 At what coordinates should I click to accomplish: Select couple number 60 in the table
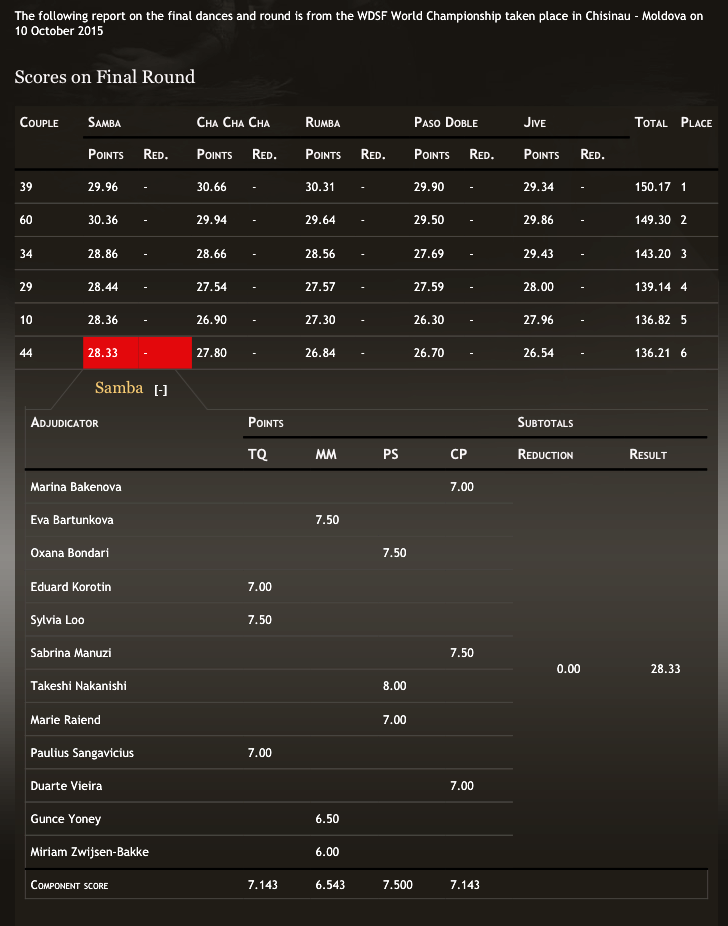pos(26,220)
